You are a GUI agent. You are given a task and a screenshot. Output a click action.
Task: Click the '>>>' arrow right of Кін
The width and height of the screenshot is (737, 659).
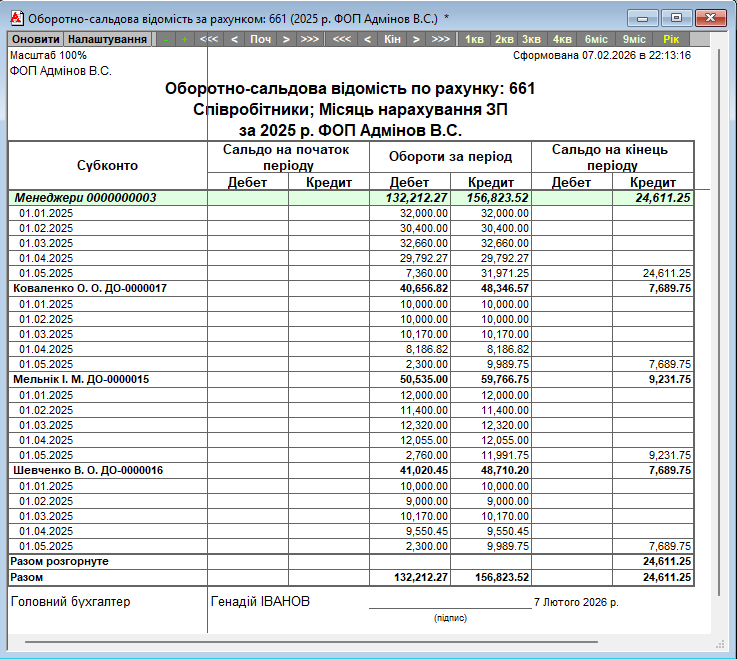point(441,39)
